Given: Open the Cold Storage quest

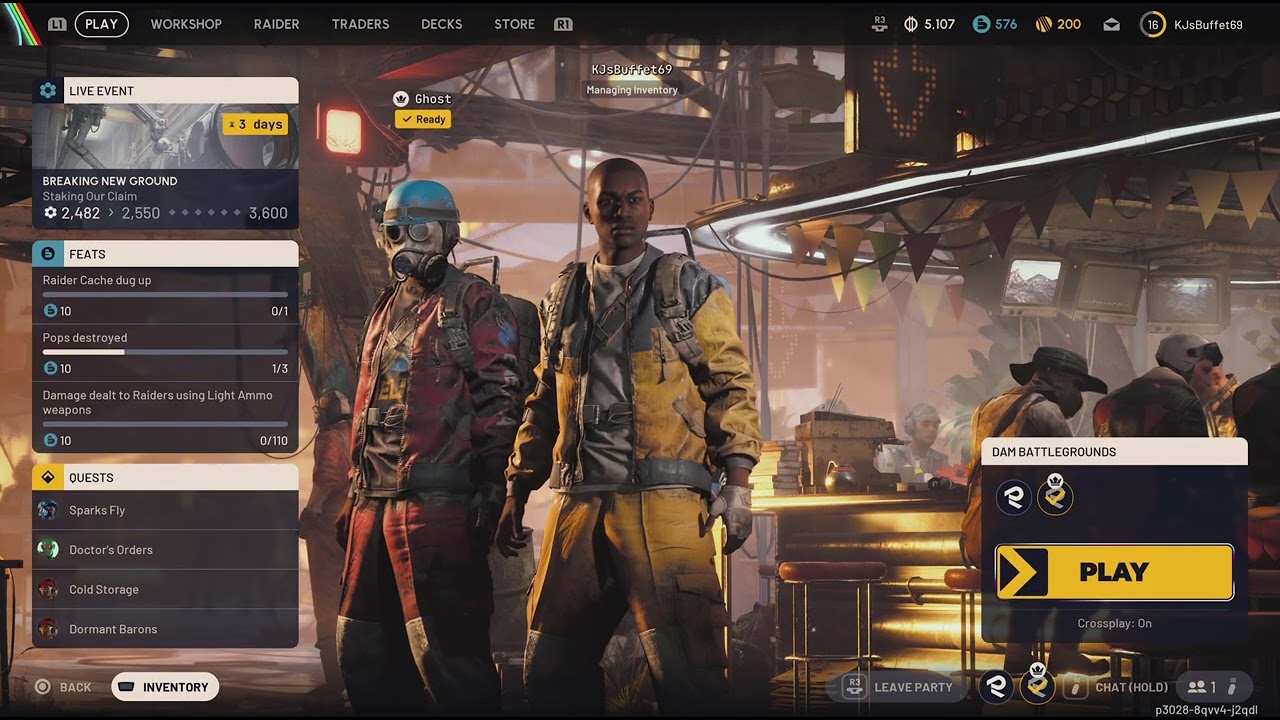Looking at the screenshot, I should (165, 589).
